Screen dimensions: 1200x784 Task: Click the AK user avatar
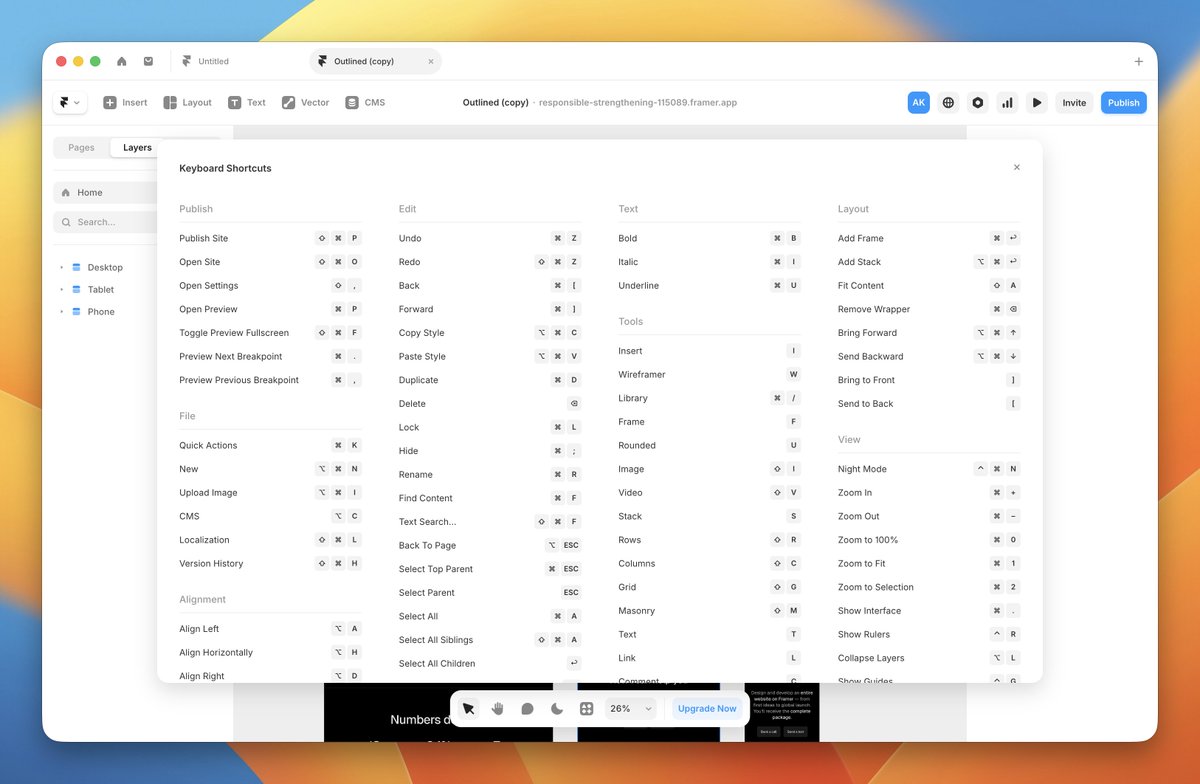919,102
